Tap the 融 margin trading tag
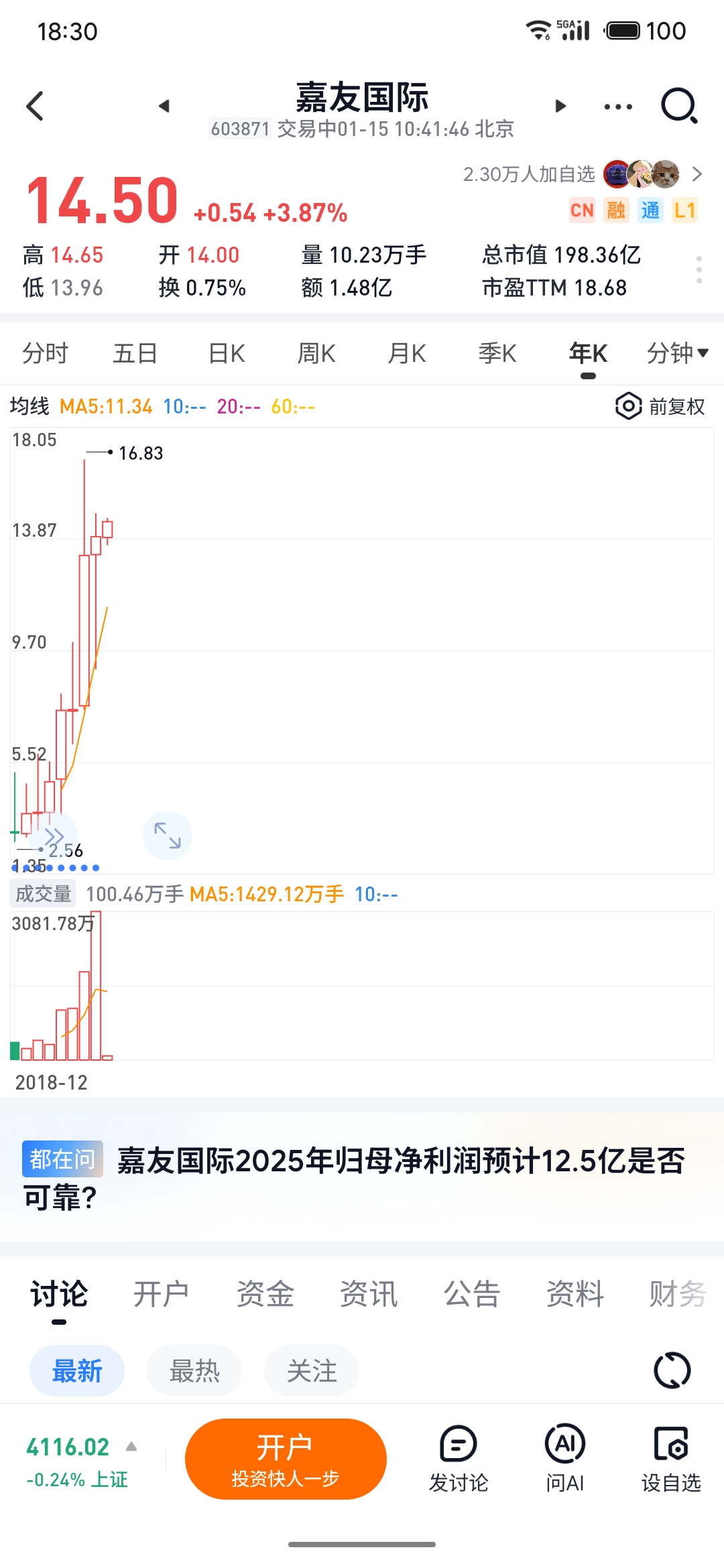 pos(616,210)
